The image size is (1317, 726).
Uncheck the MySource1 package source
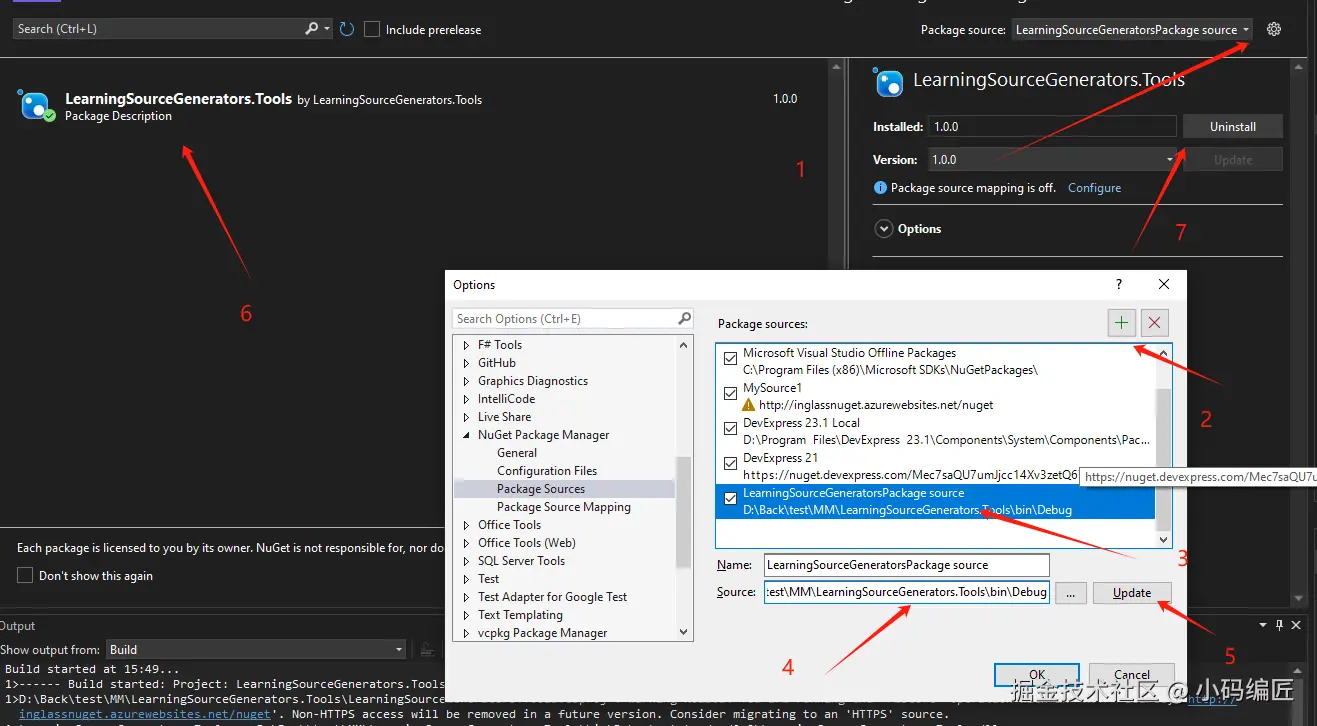(x=731, y=395)
